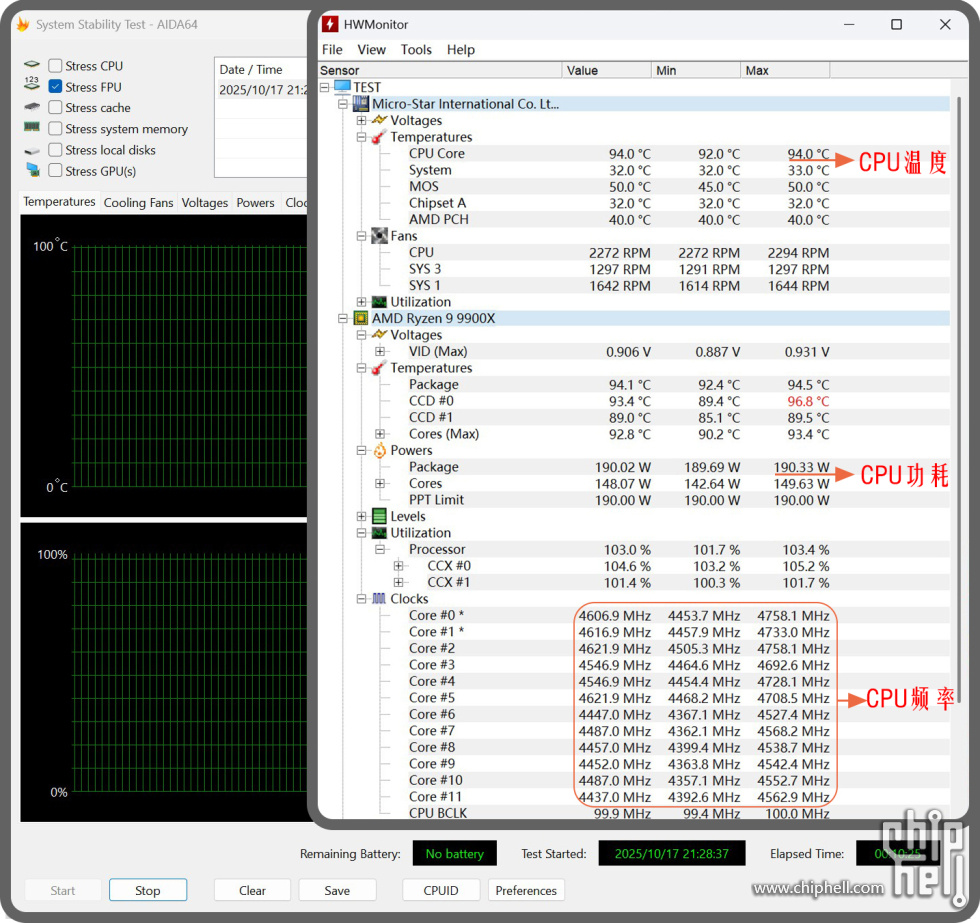Click the HWMonitor vertical scrollbar
980x923 pixels.
click(957, 400)
